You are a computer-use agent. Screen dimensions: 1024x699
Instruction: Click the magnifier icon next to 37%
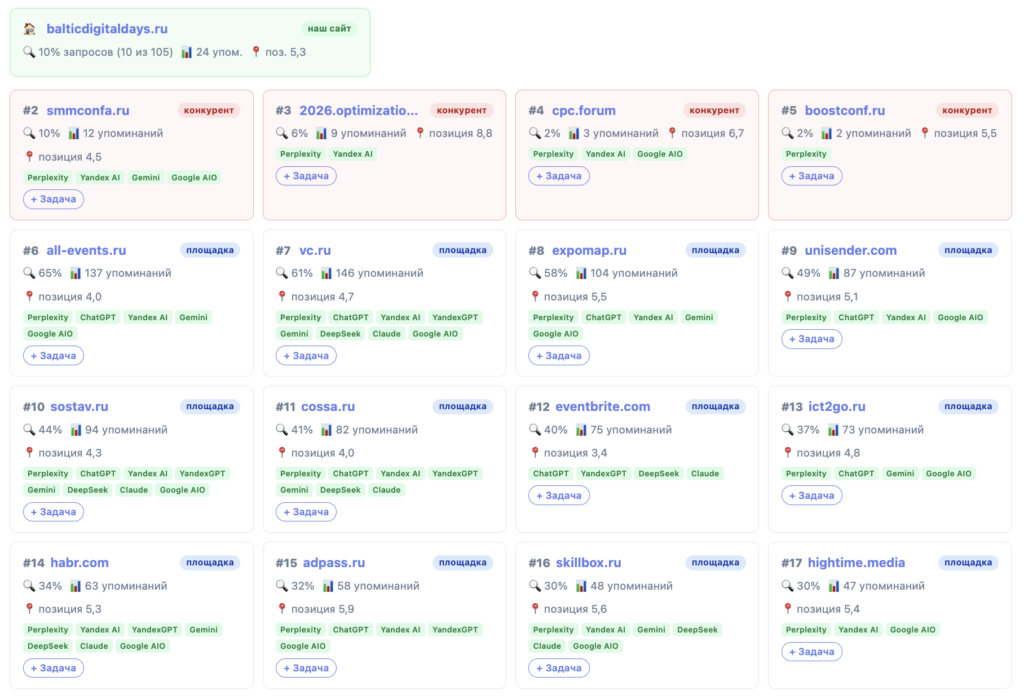point(787,430)
